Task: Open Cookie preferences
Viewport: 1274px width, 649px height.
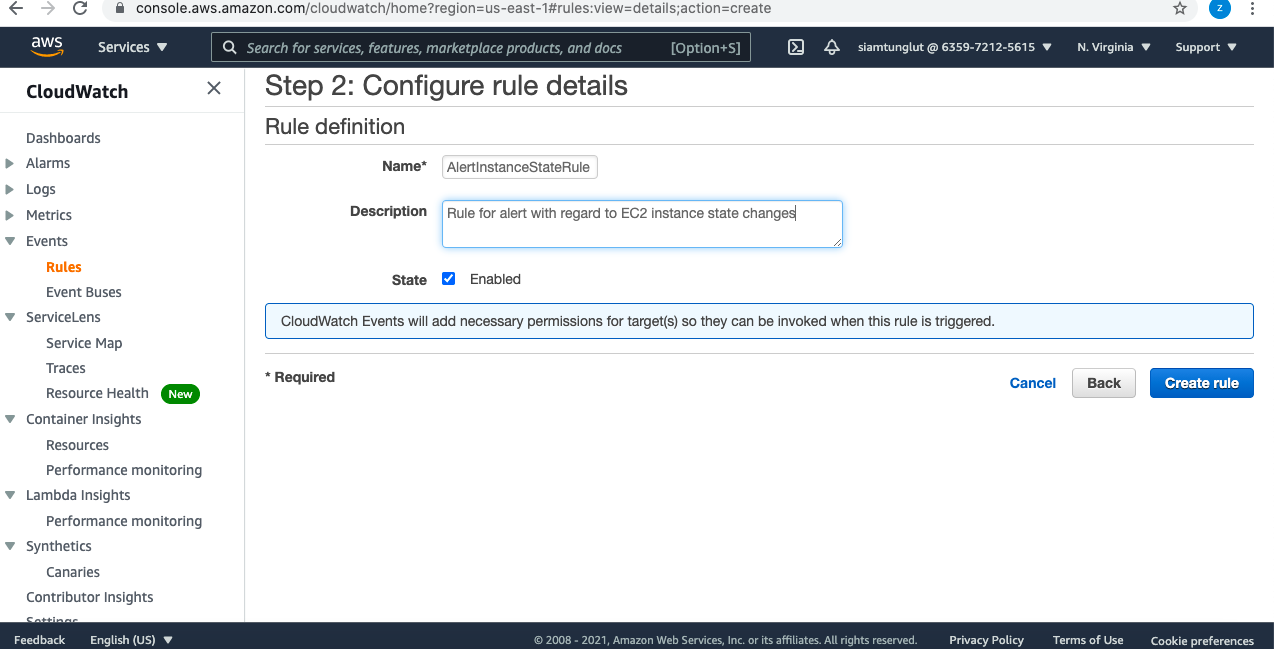Action: [1202, 641]
